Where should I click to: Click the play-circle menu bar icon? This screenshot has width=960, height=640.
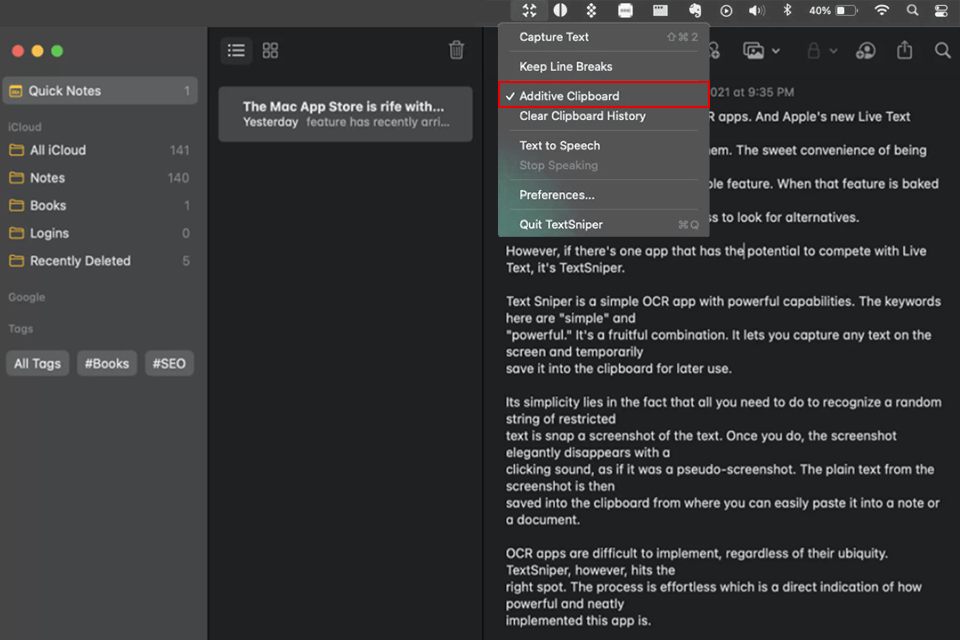point(726,10)
